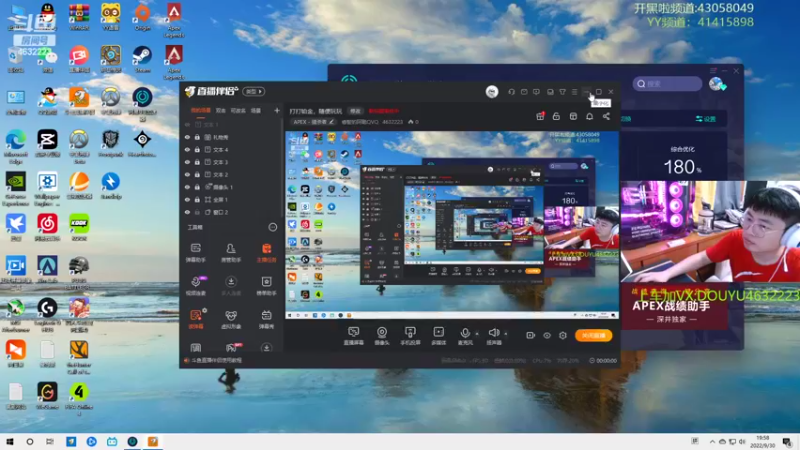Hide the 文本 3 source with eye icon

tap(187, 162)
